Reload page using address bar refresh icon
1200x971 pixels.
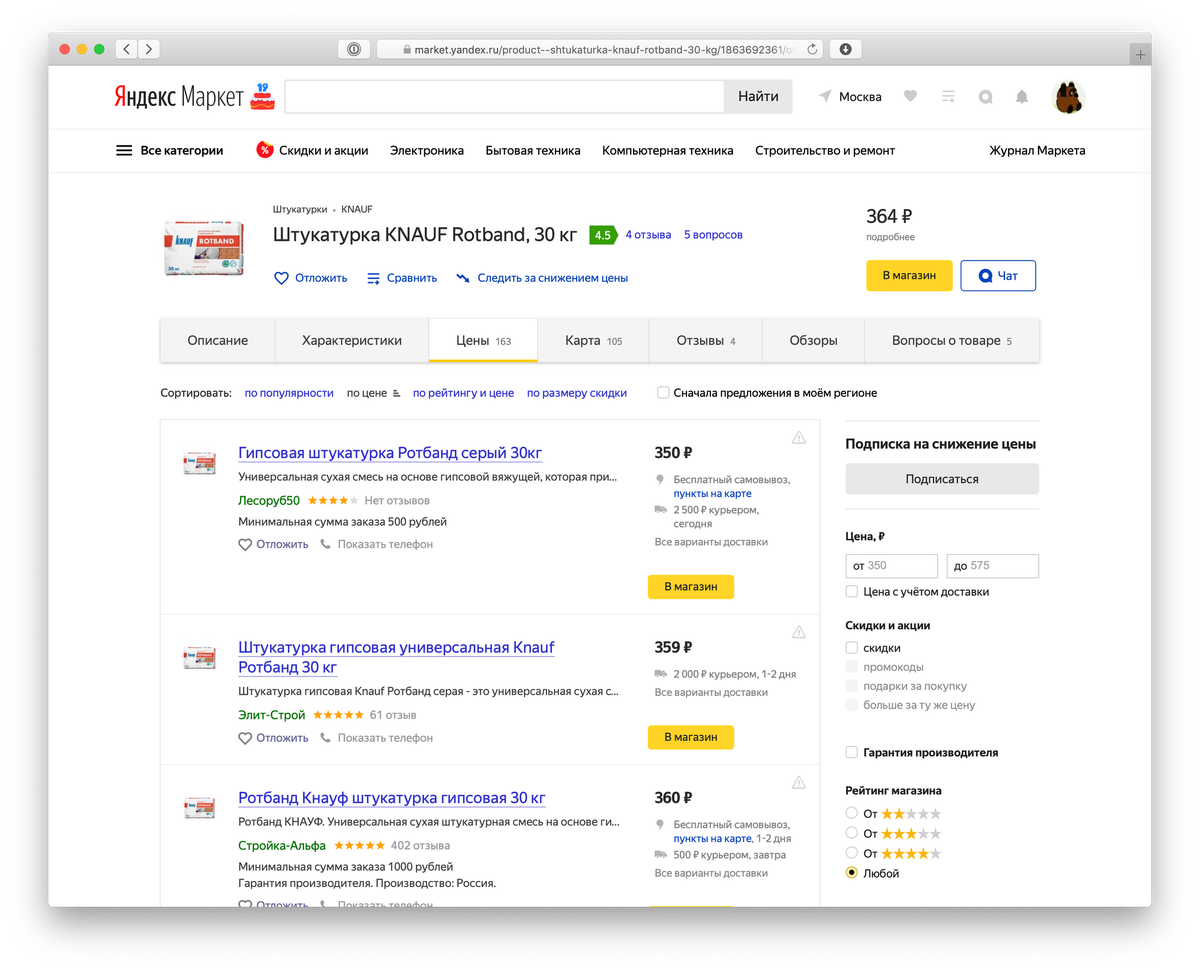(x=813, y=49)
